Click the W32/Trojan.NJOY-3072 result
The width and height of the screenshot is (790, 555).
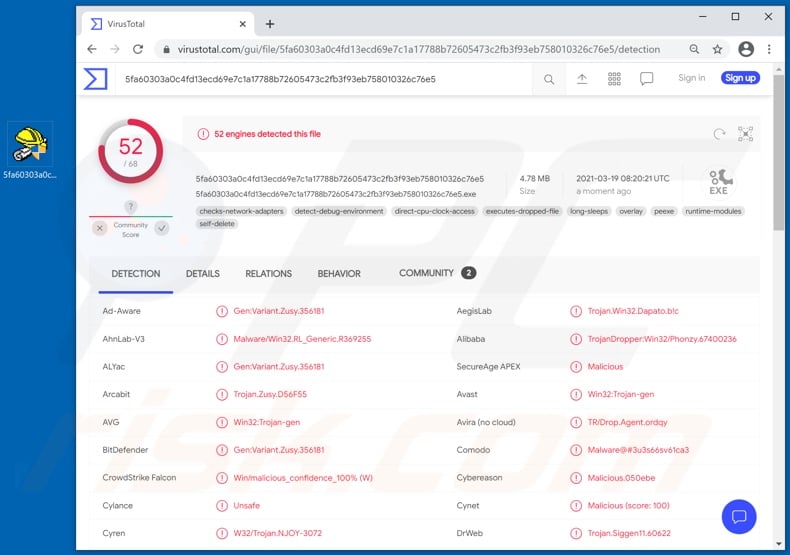click(x=277, y=533)
